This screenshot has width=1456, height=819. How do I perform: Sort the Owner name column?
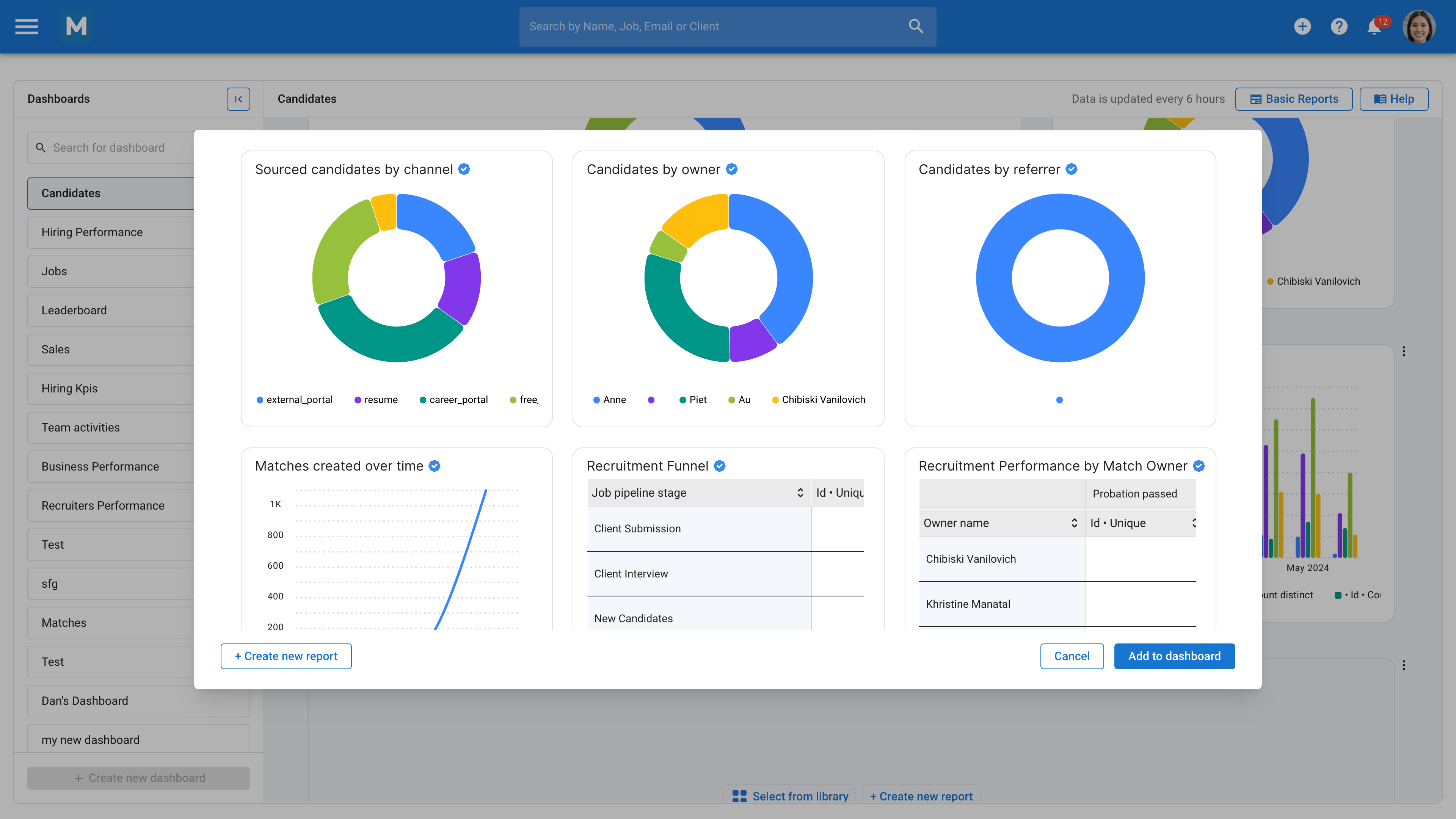(1074, 523)
